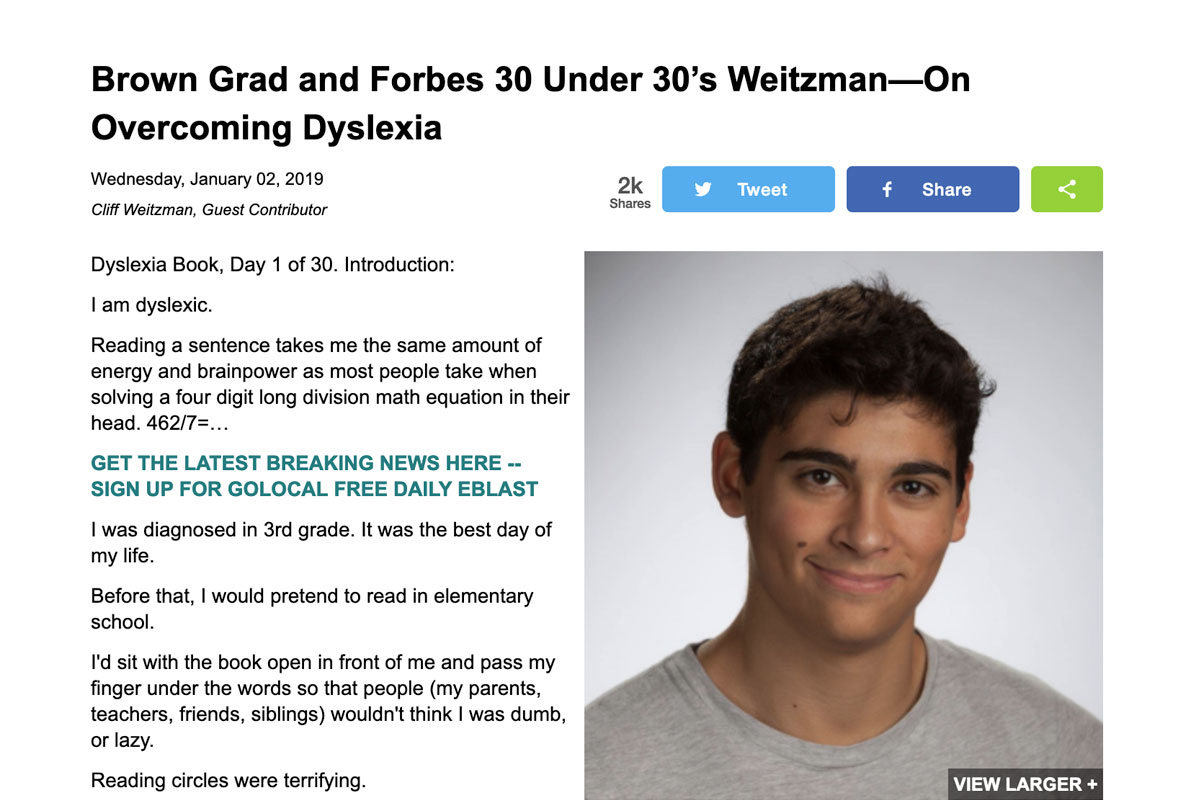Screen dimensions: 1200x800
Task: Open the Get the Latest Breaking News link
Action: pyautogui.click(x=306, y=463)
